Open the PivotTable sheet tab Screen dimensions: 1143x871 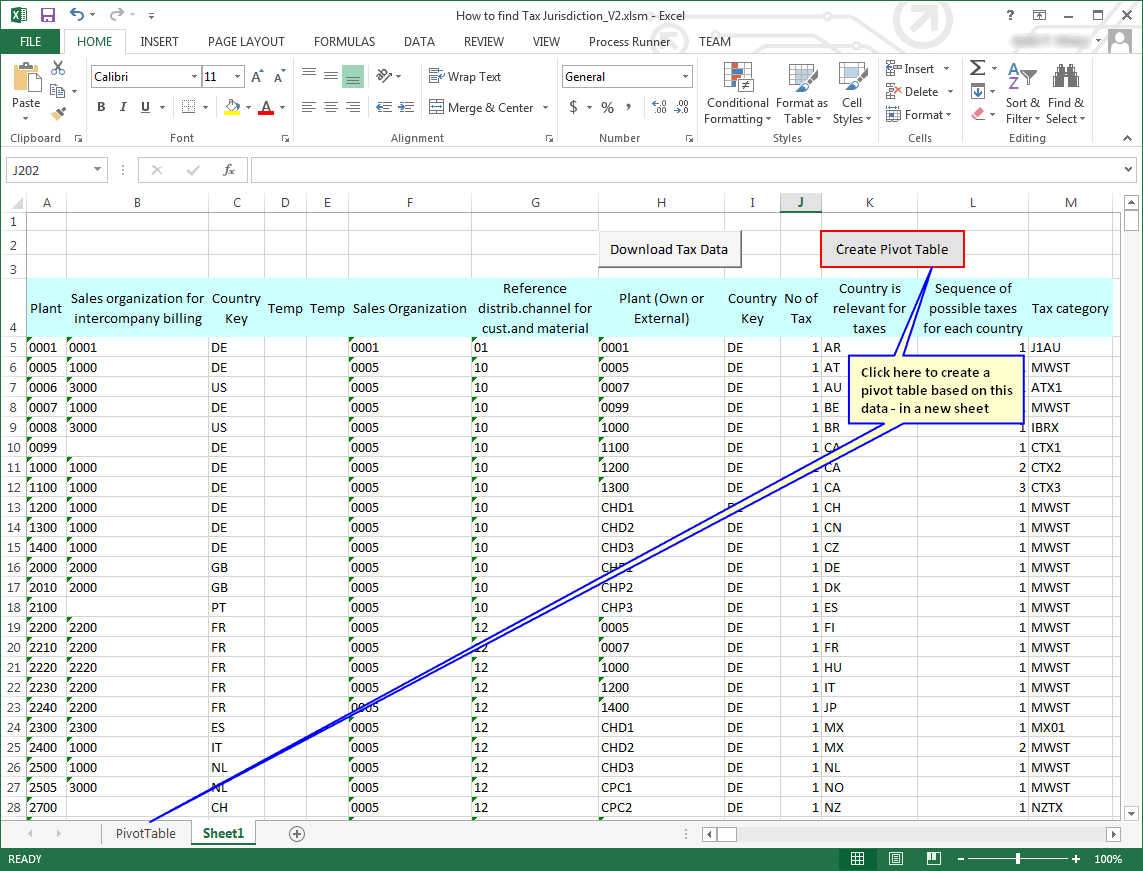(x=145, y=833)
